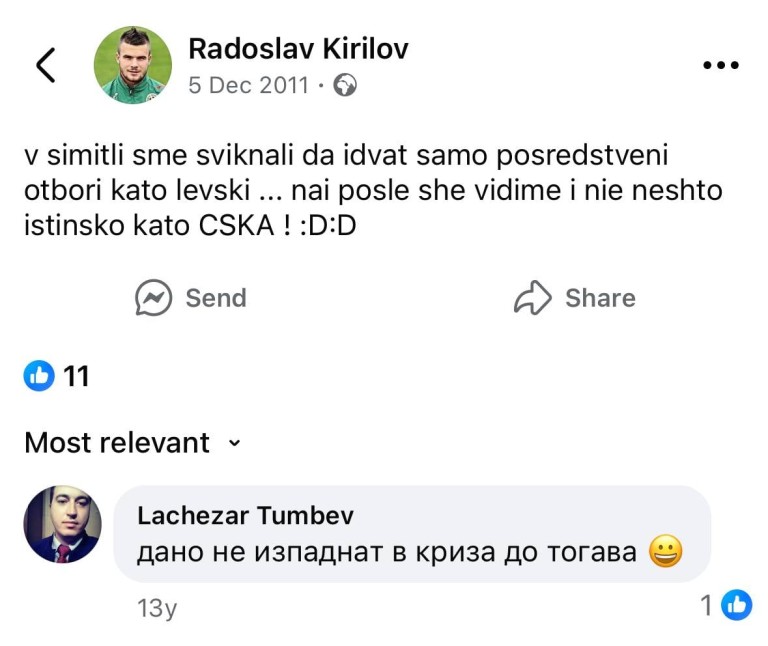Open the three-dot post options menu
Screen dimensions: 768x646
(x=720, y=66)
